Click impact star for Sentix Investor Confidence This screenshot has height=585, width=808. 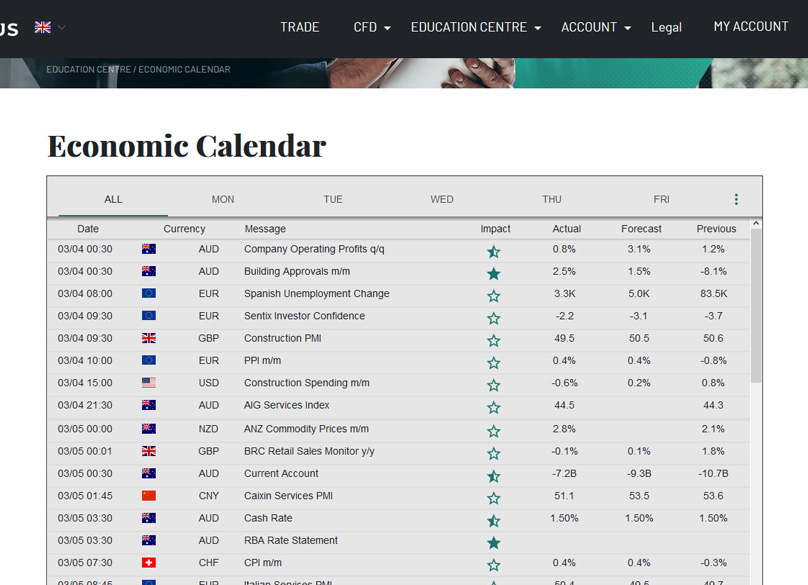coord(494,319)
